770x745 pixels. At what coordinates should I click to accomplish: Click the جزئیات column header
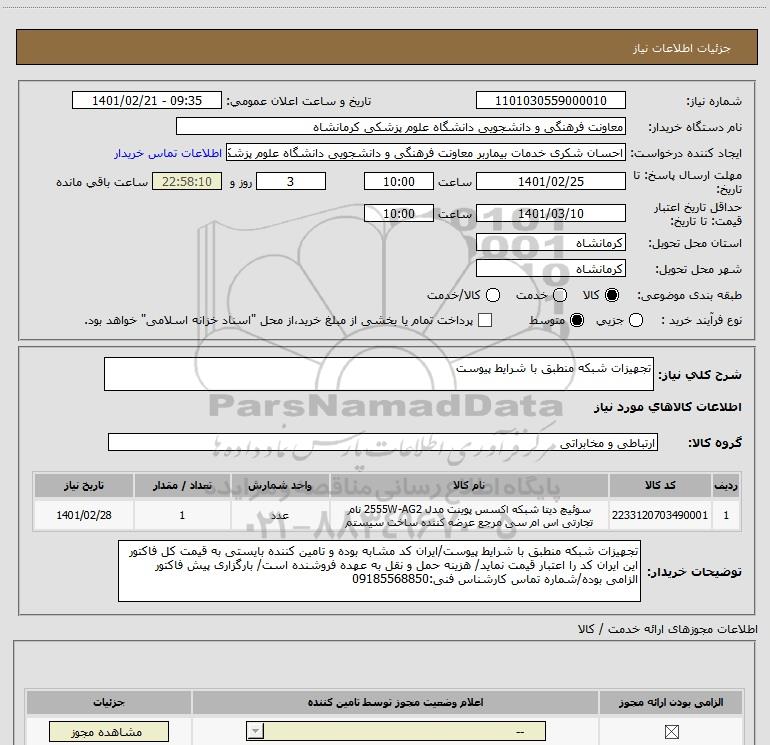pos(109,702)
